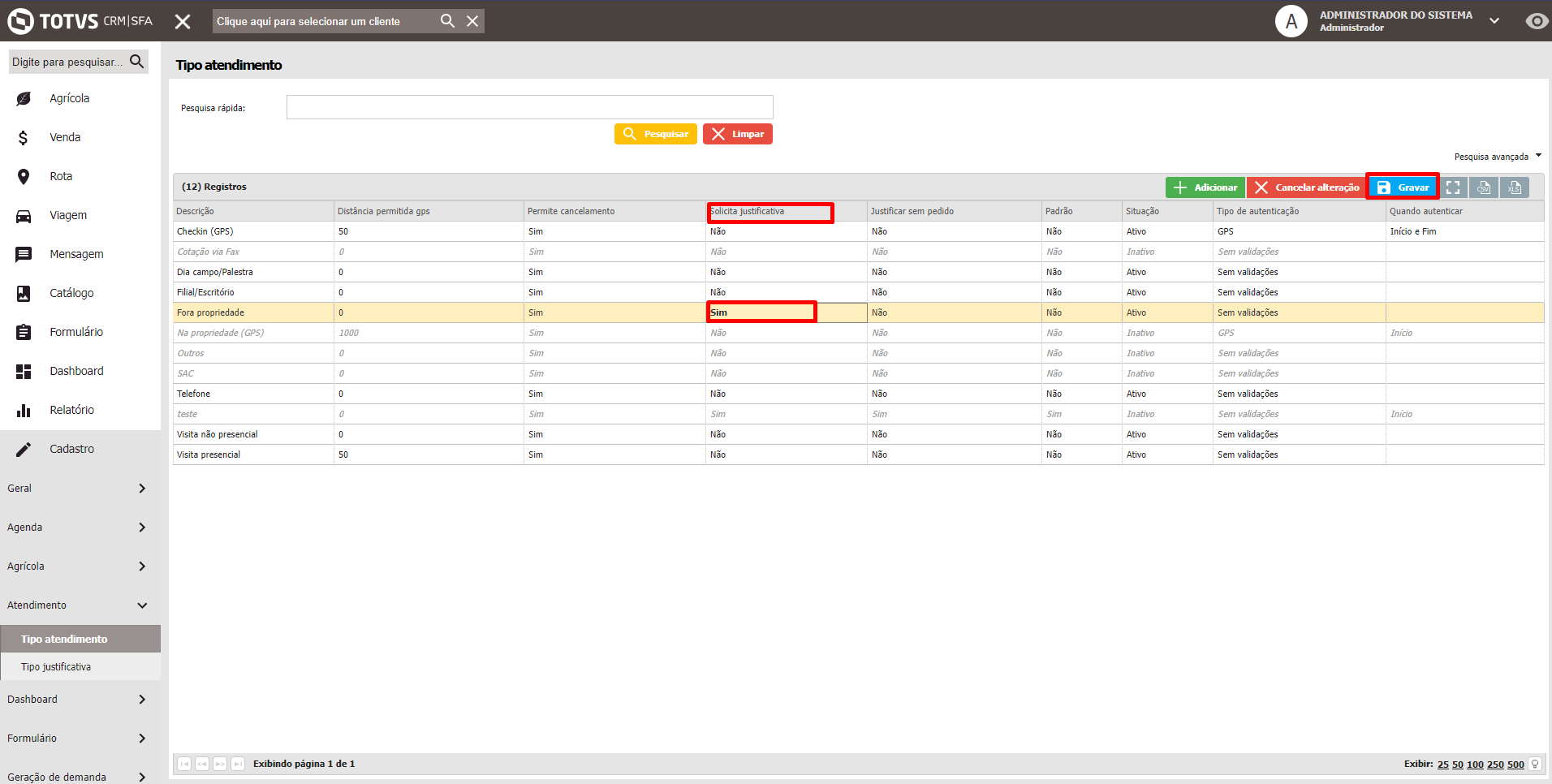Image resolution: width=1552 pixels, height=784 pixels.
Task: Click the yellow Pesquisar button
Action: (x=656, y=134)
